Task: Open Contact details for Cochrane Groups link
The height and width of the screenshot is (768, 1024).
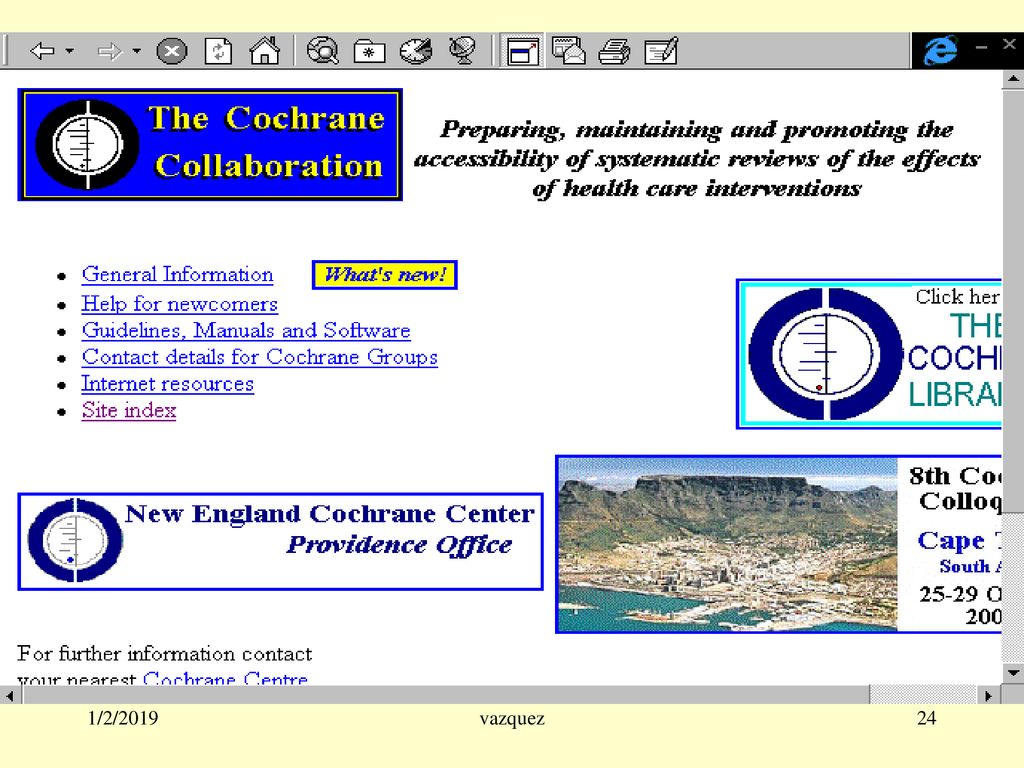Action: (x=260, y=357)
